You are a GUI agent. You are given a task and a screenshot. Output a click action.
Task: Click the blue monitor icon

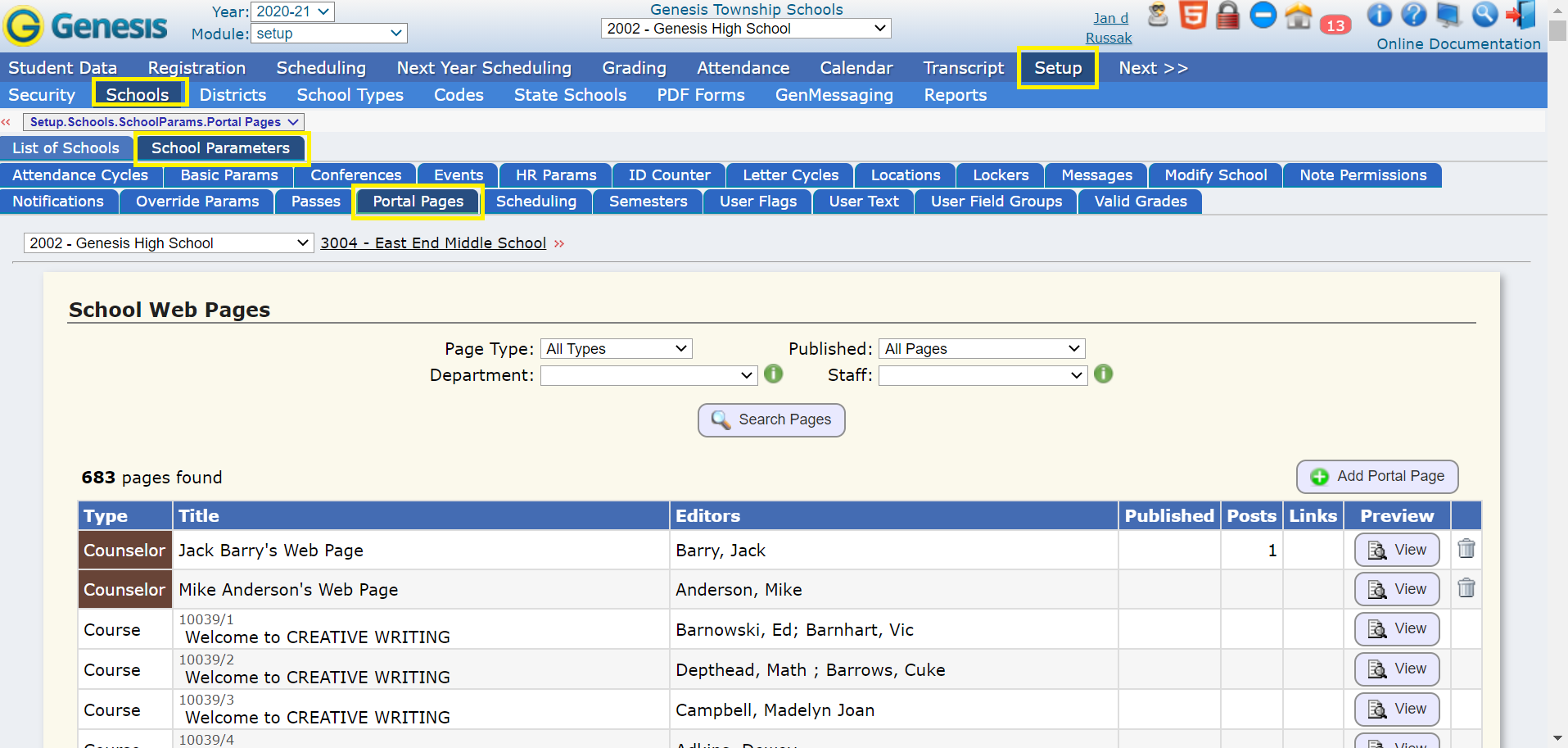click(x=1448, y=15)
